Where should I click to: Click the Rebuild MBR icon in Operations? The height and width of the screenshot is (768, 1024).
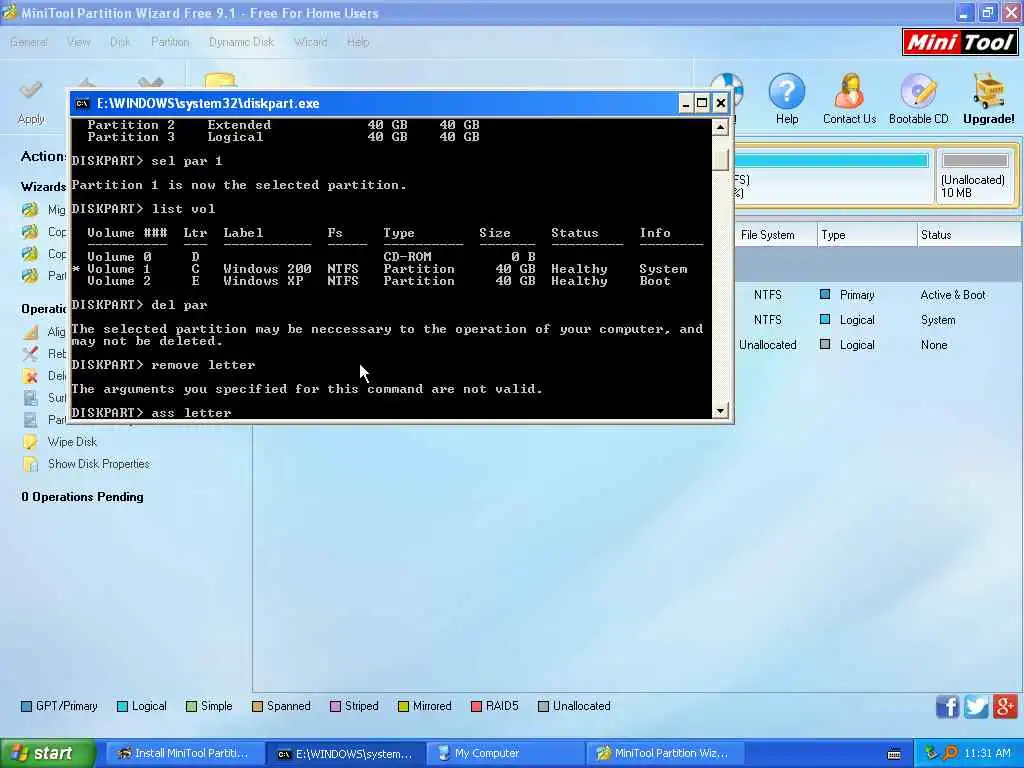[30, 354]
